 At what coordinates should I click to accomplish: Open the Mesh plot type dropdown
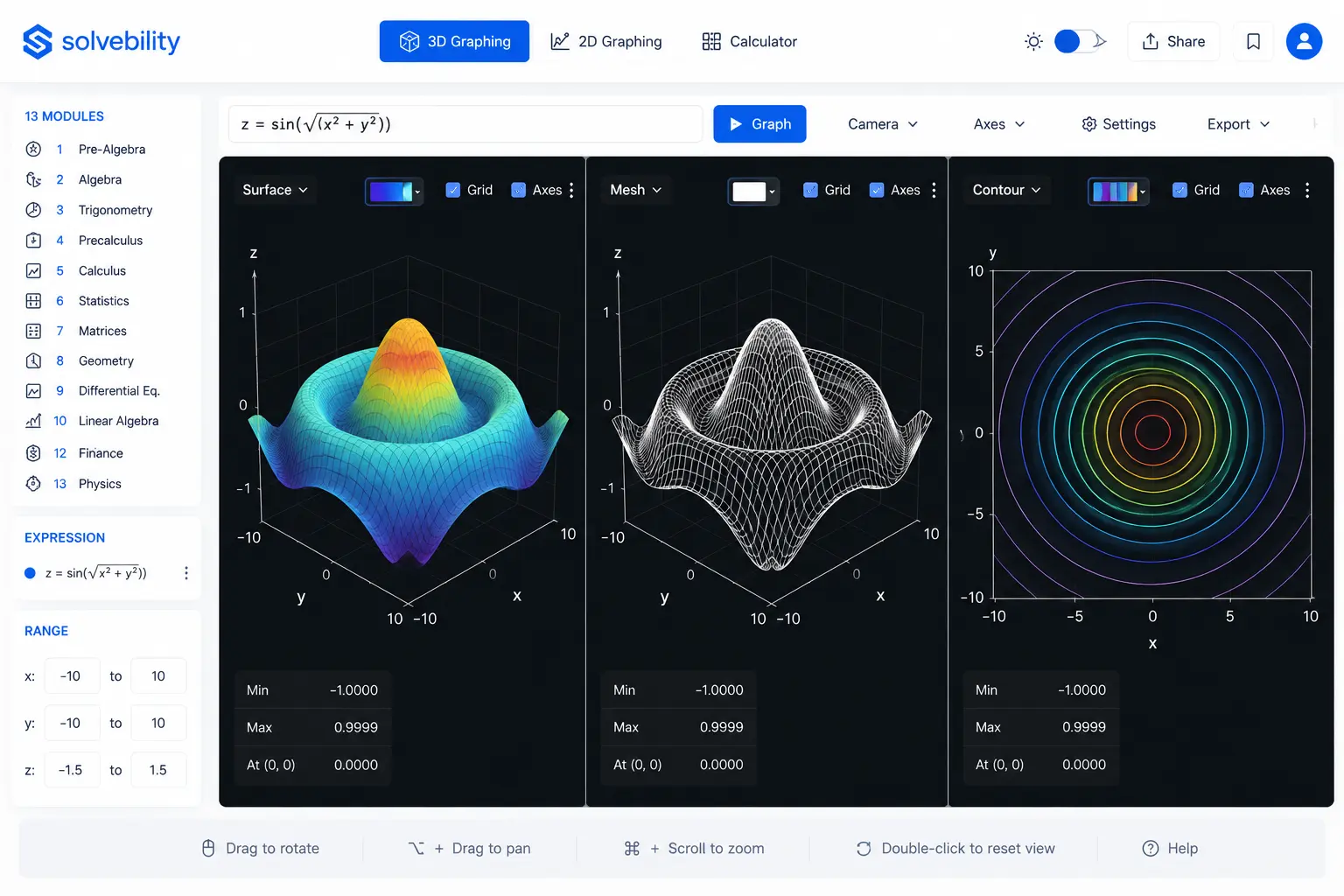tap(636, 190)
